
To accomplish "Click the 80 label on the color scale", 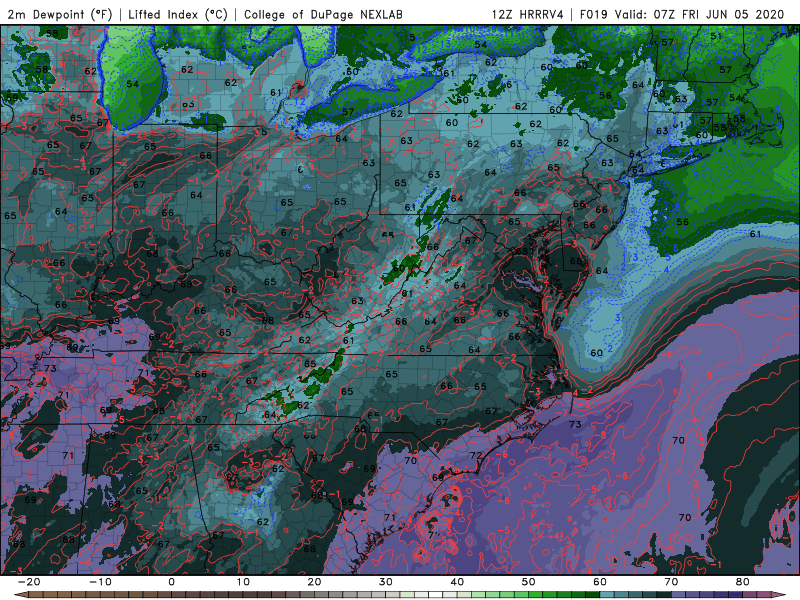I will (743, 582).
